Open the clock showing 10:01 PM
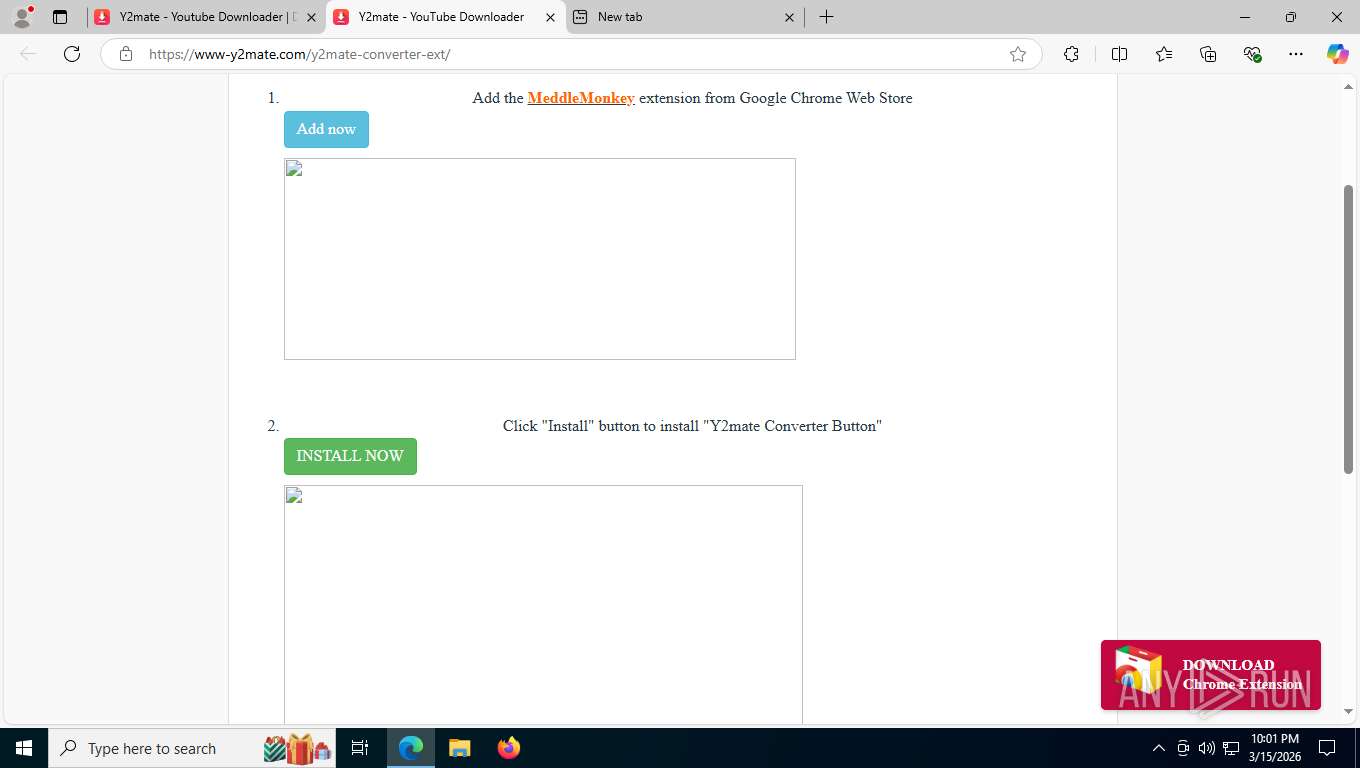The width and height of the screenshot is (1360, 768). (1274, 748)
